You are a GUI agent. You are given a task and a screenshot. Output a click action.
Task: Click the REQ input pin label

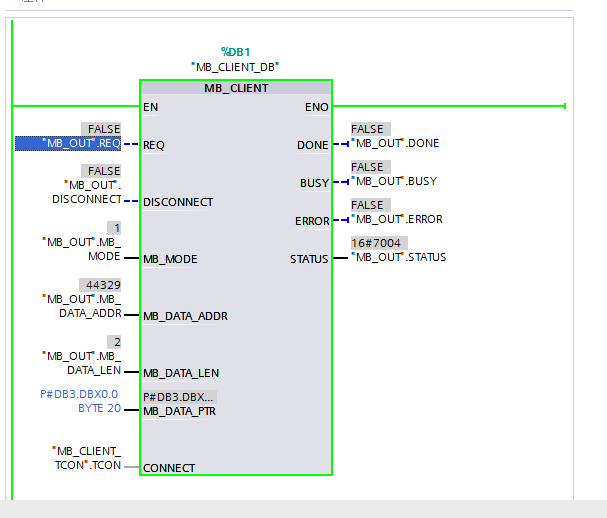click(x=154, y=145)
